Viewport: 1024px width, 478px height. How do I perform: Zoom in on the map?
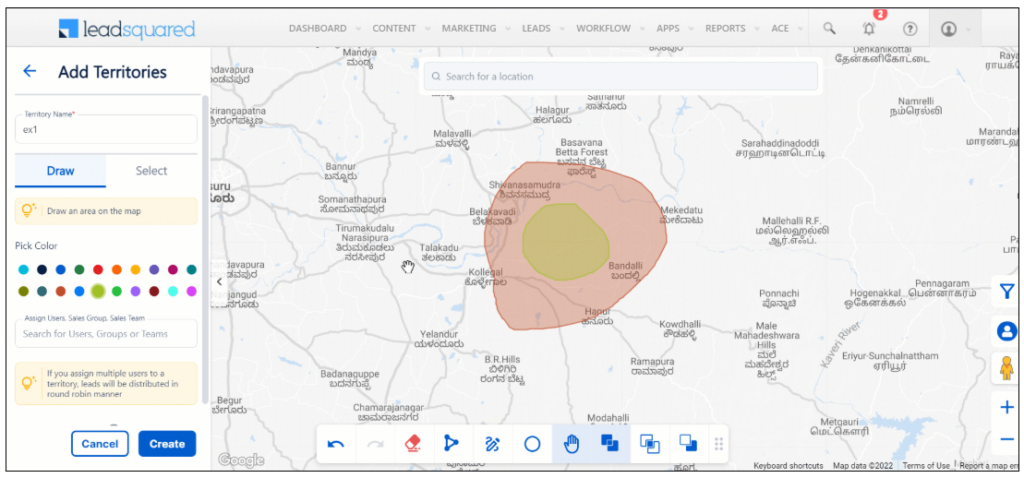tap(1006, 407)
